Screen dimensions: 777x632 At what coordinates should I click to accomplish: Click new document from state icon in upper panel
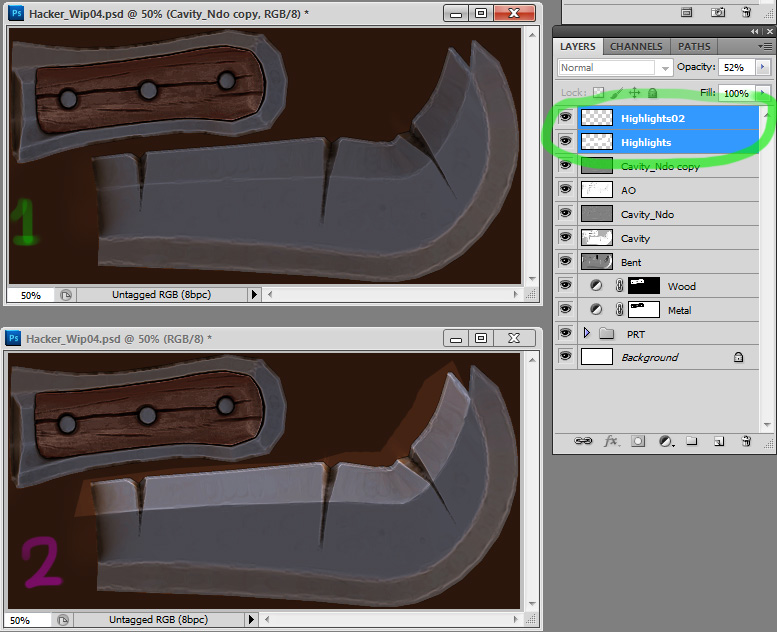[686, 12]
